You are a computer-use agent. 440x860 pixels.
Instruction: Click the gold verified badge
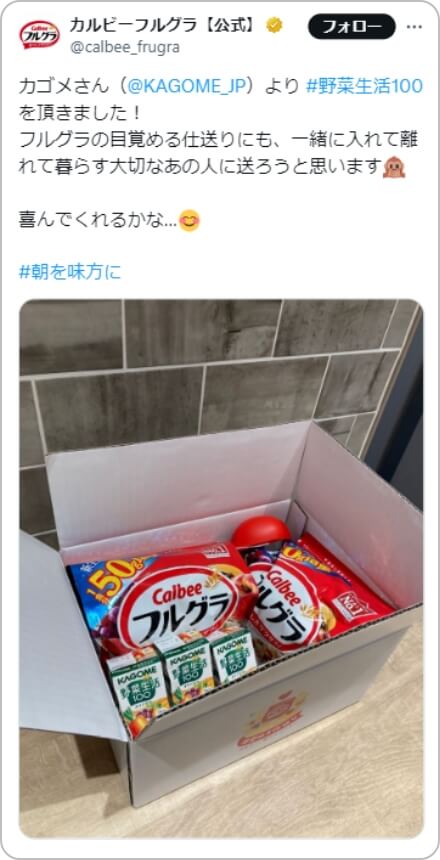click(274, 25)
